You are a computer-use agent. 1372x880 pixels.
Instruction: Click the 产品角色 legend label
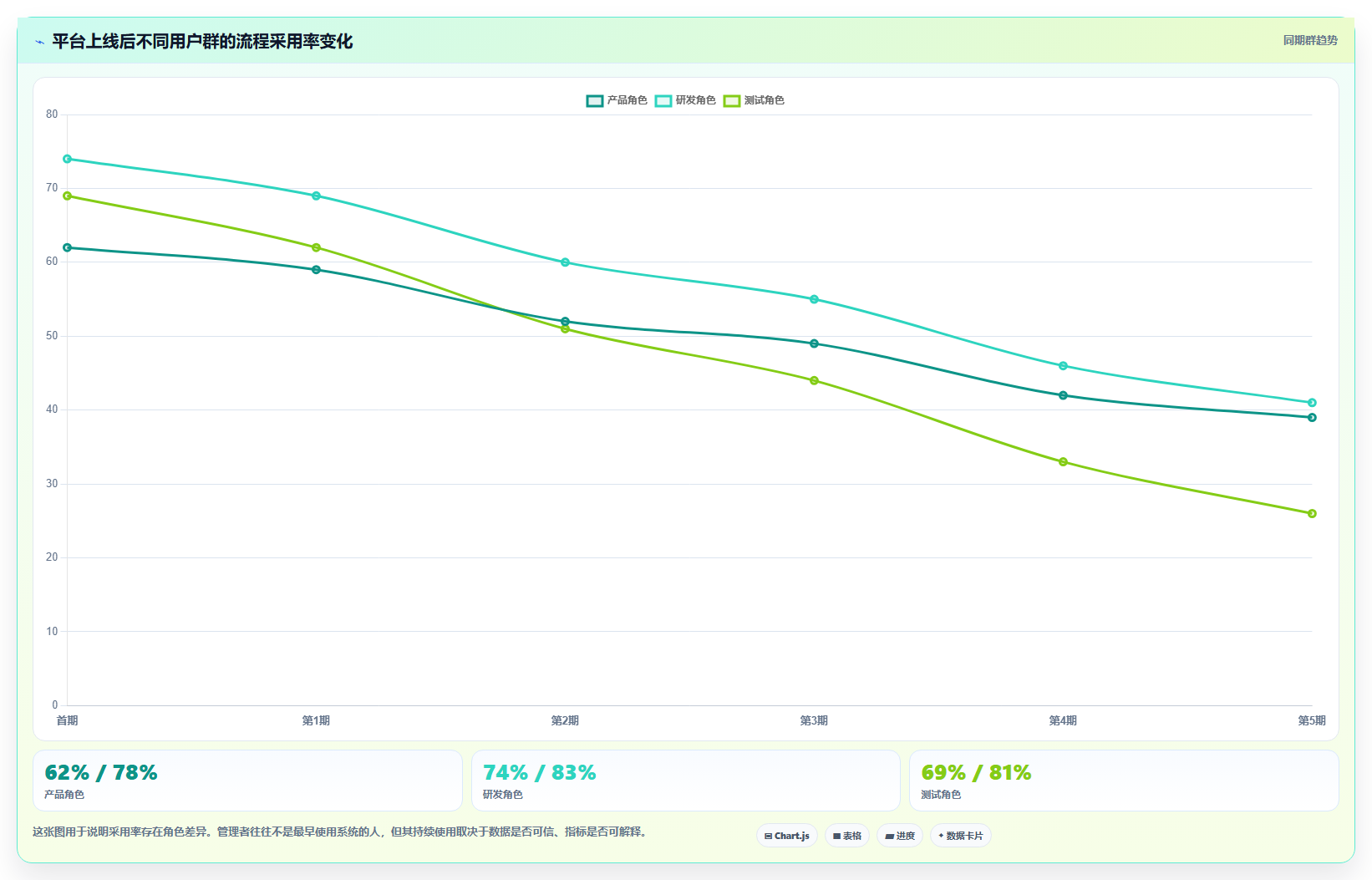tap(628, 100)
